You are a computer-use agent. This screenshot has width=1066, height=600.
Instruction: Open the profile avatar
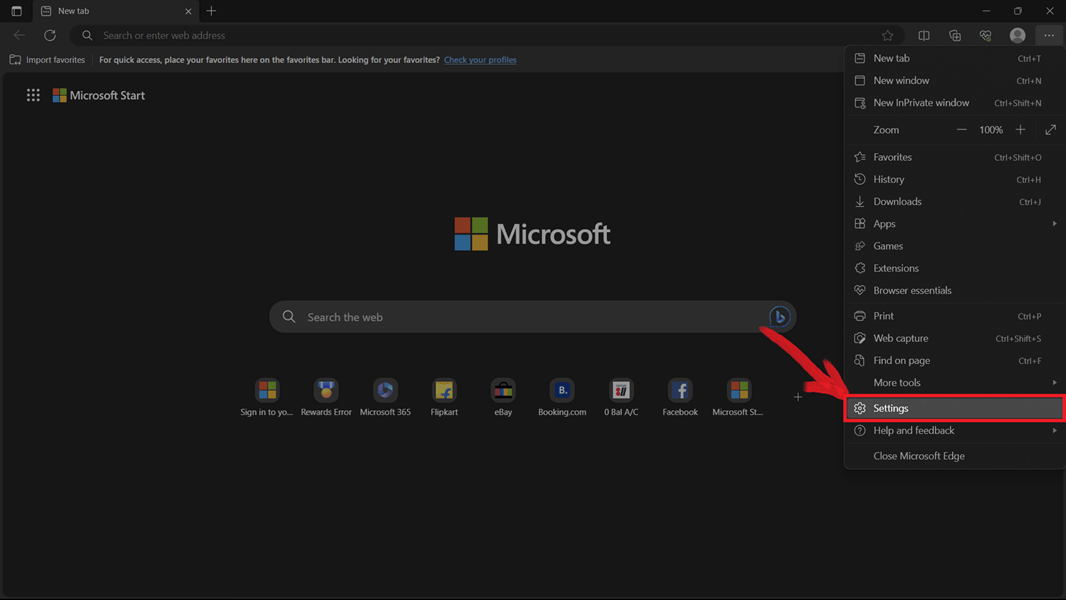(1018, 35)
